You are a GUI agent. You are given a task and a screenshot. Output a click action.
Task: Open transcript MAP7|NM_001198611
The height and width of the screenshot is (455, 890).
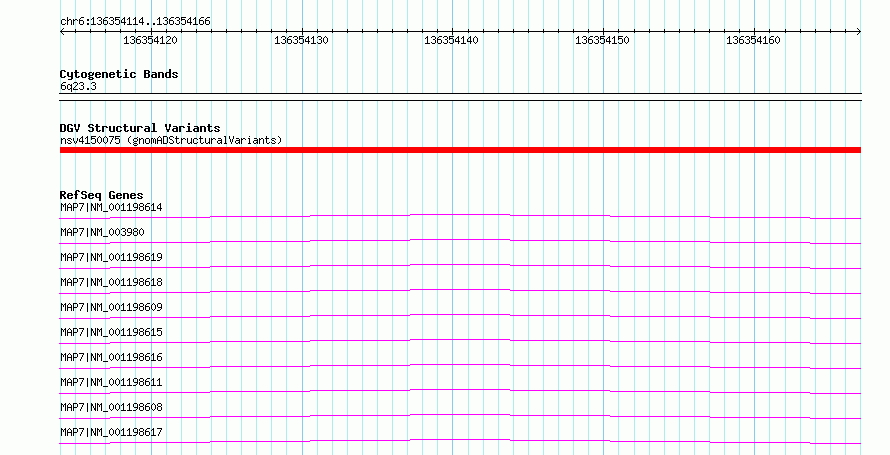point(111,382)
